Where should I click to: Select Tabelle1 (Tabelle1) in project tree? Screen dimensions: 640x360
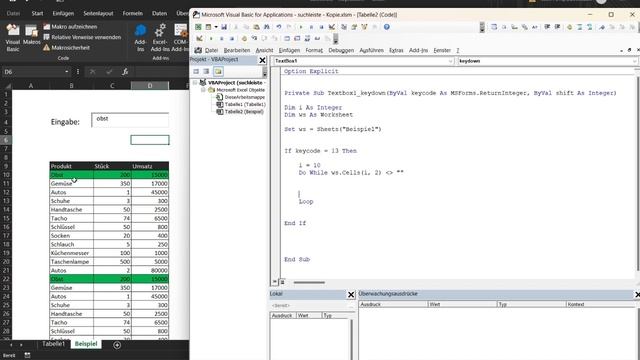pos(245,104)
